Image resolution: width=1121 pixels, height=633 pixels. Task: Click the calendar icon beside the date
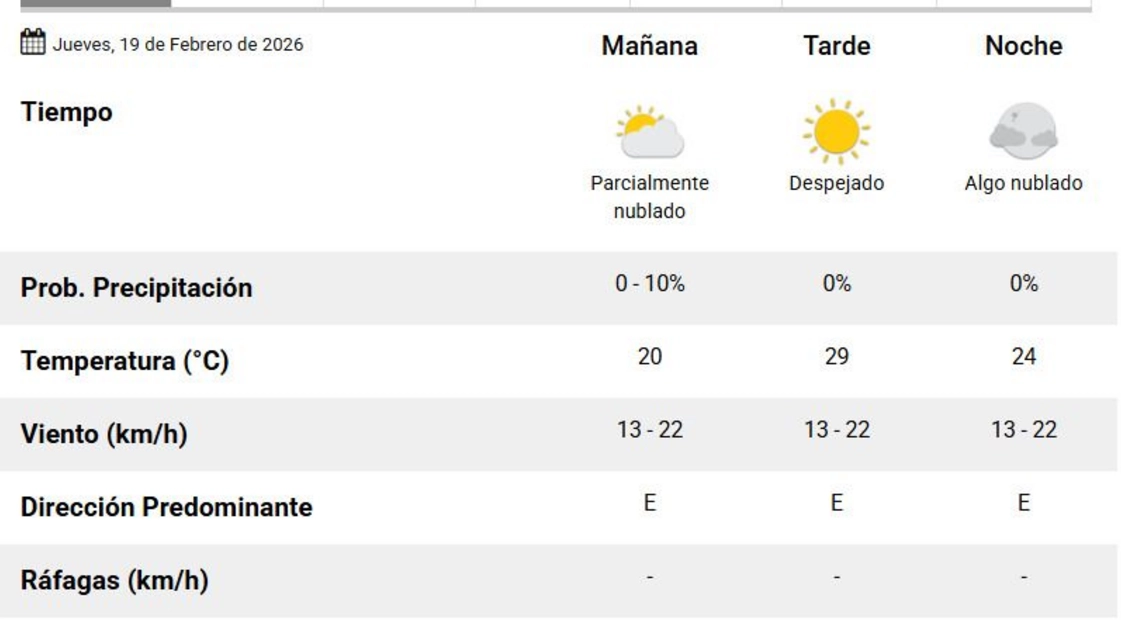(x=33, y=43)
